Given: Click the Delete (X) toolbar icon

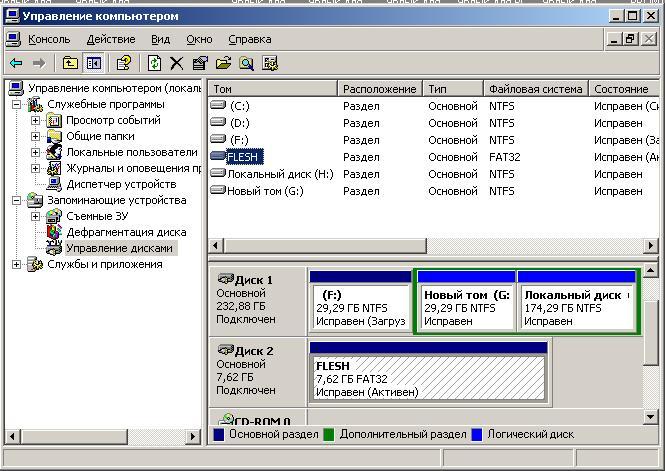Looking at the screenshot, I should tap(177, 63).
